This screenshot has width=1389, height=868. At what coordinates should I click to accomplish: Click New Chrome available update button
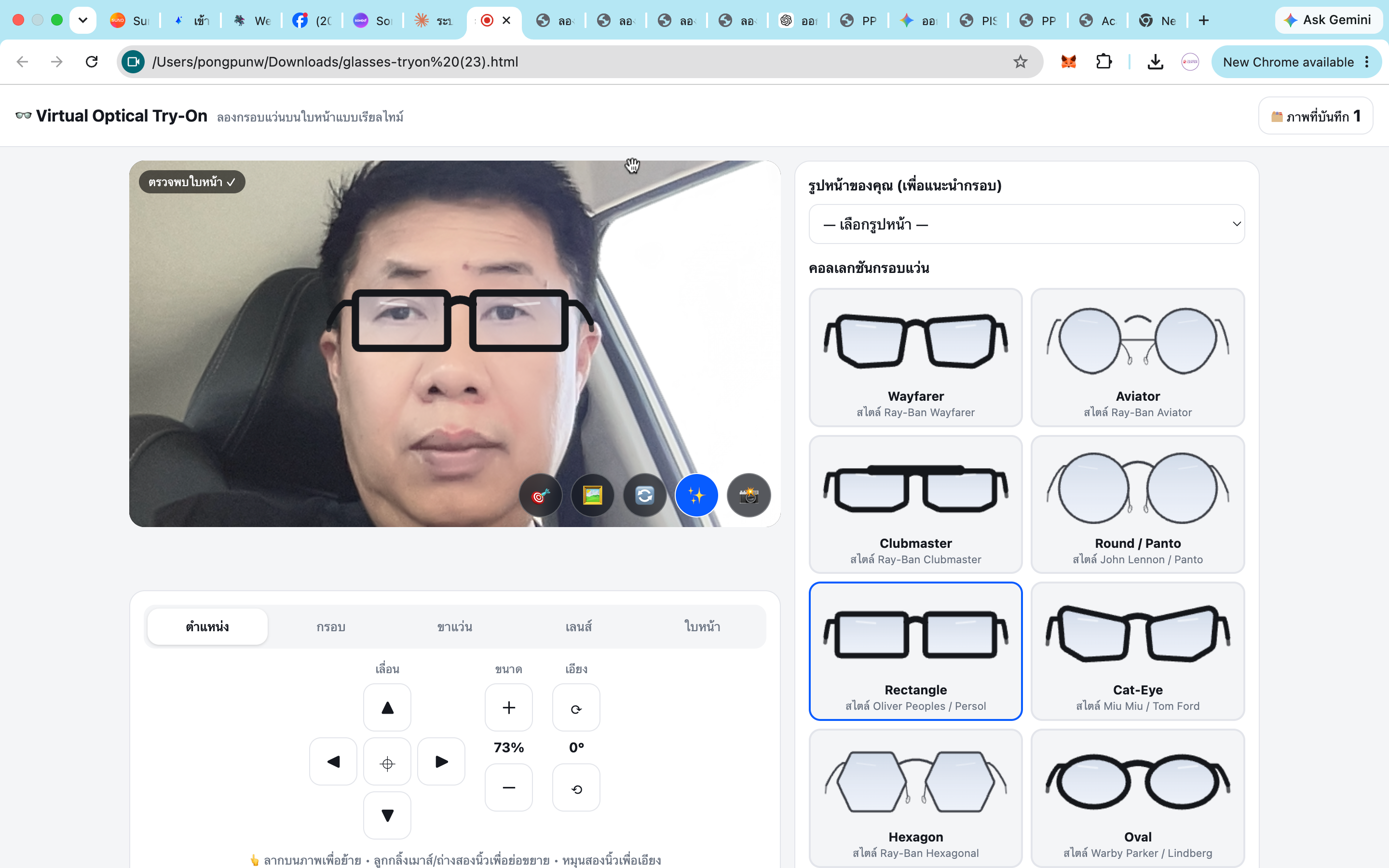[1296, 61]
